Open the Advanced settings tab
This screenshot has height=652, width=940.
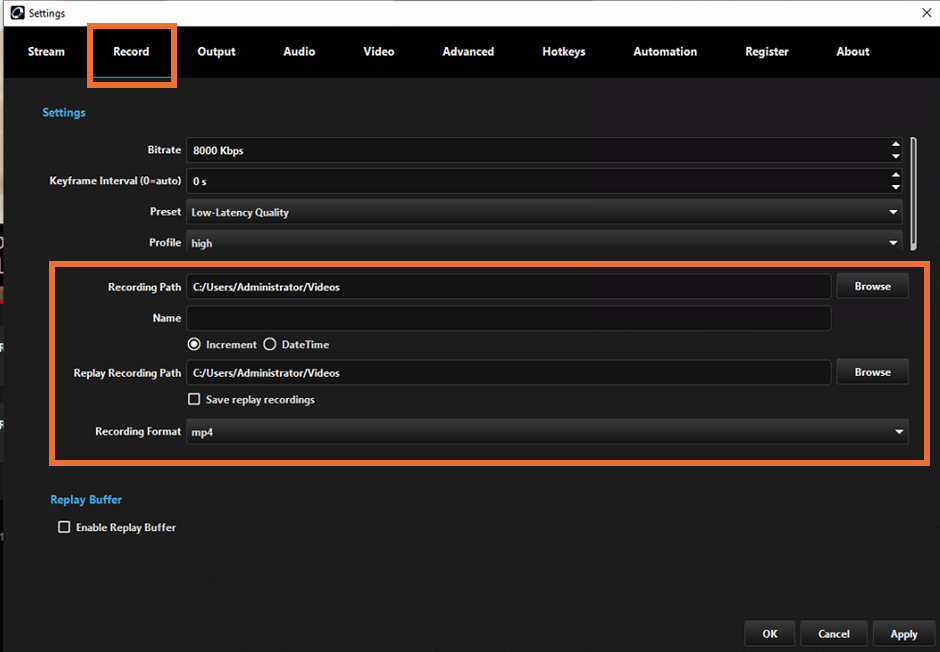467,51
